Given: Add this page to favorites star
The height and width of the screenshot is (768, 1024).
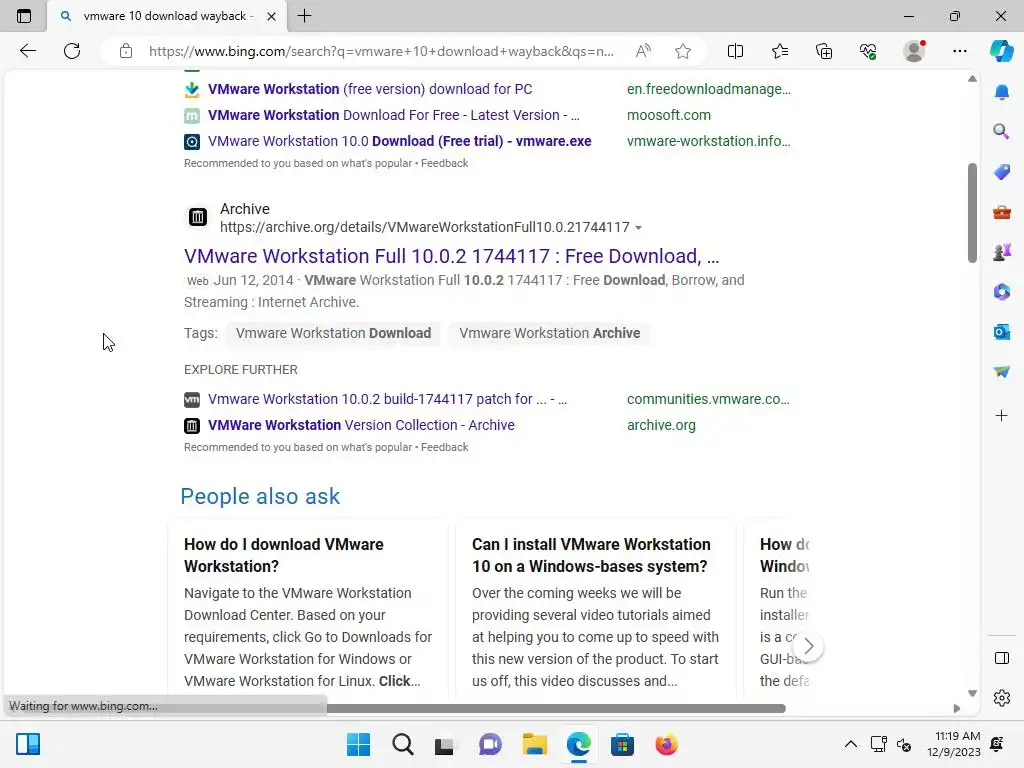Looking at the screenshot, I should [x=683, y=51].
